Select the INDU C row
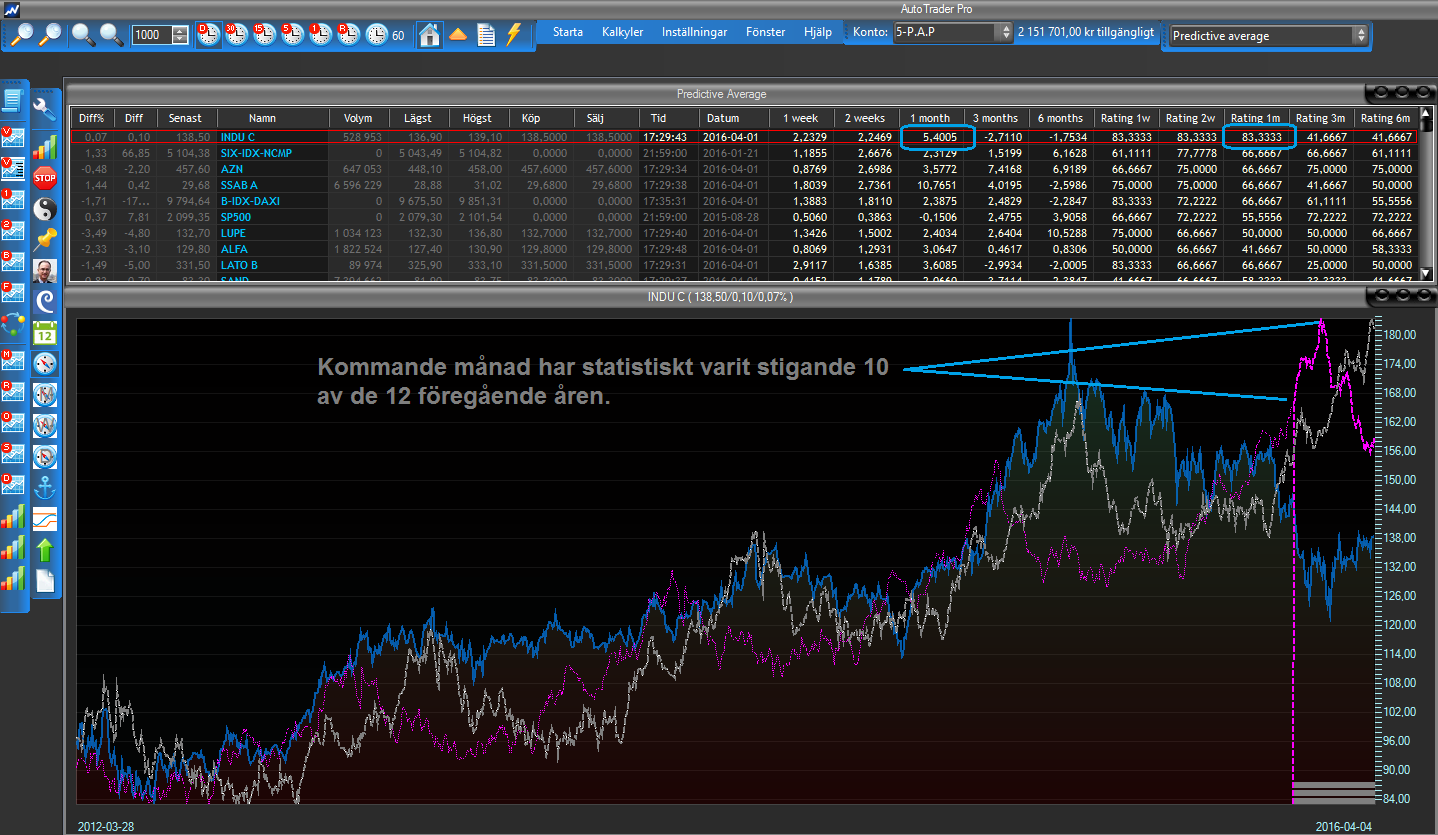1438x835 pixels. tap(744, 137)
